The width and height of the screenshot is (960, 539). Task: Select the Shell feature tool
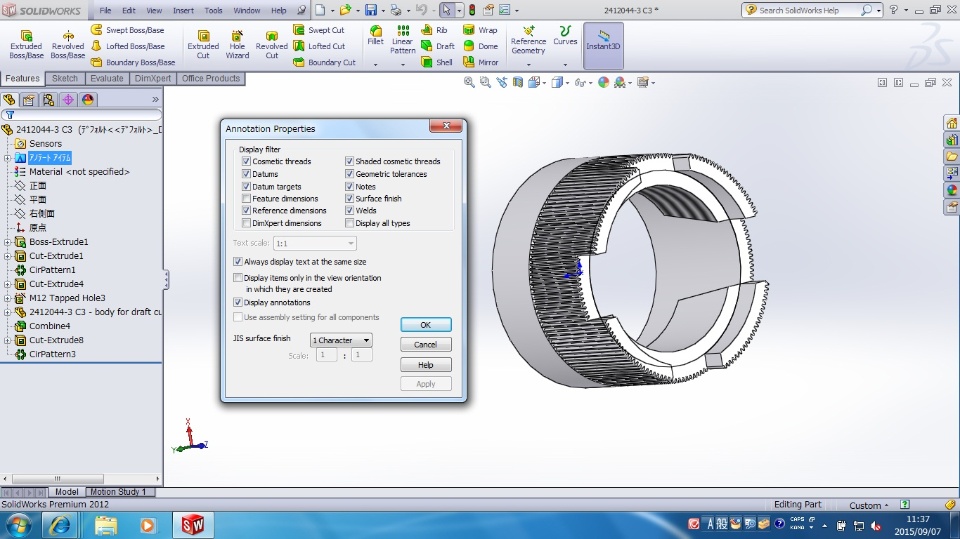437,62
